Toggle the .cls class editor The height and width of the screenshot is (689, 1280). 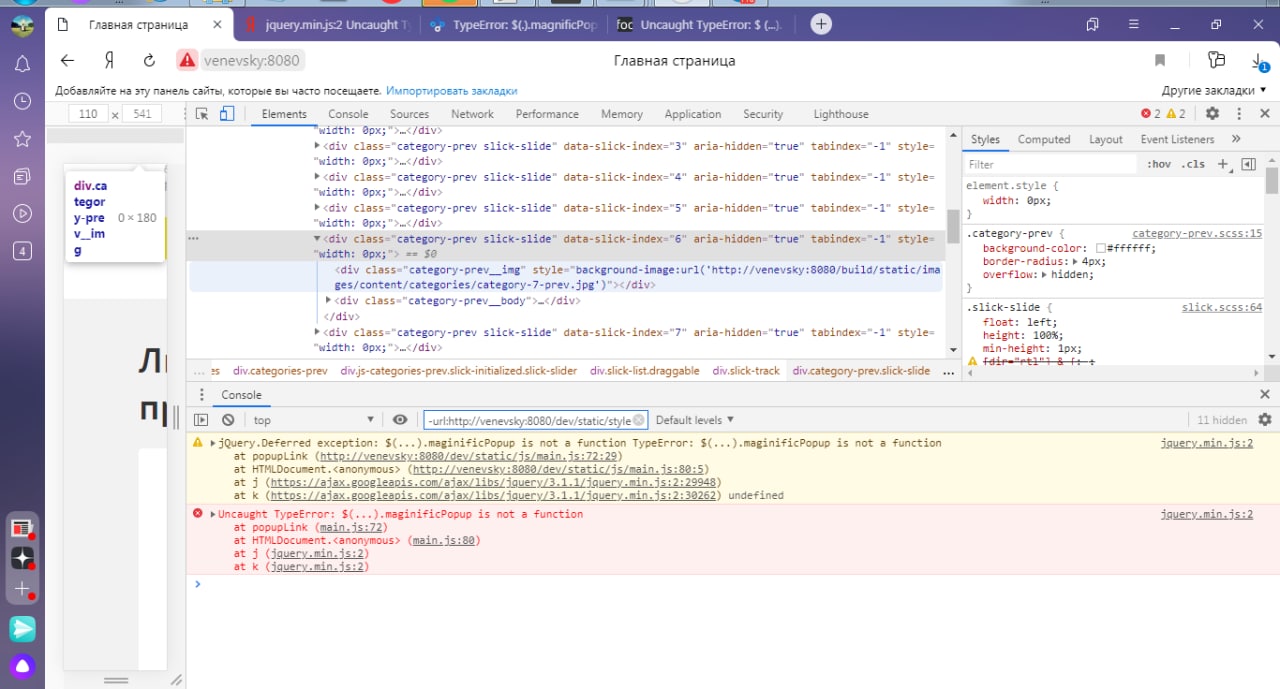1193,164
